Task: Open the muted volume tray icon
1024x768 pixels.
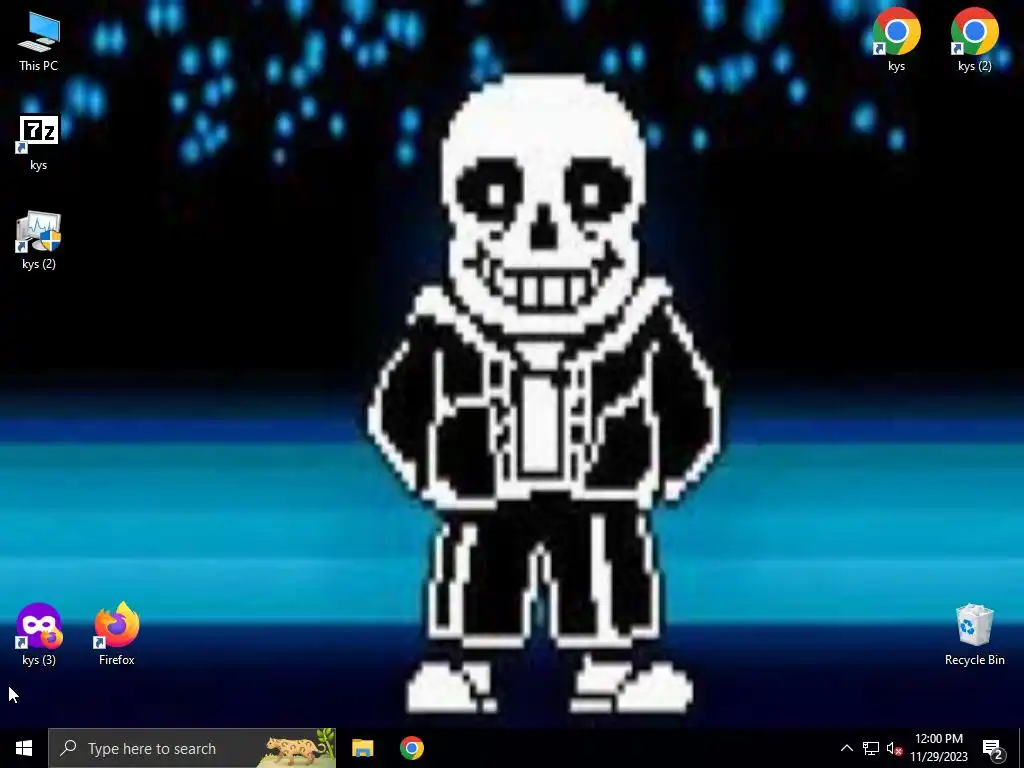Action: click(x=894, y=748)
